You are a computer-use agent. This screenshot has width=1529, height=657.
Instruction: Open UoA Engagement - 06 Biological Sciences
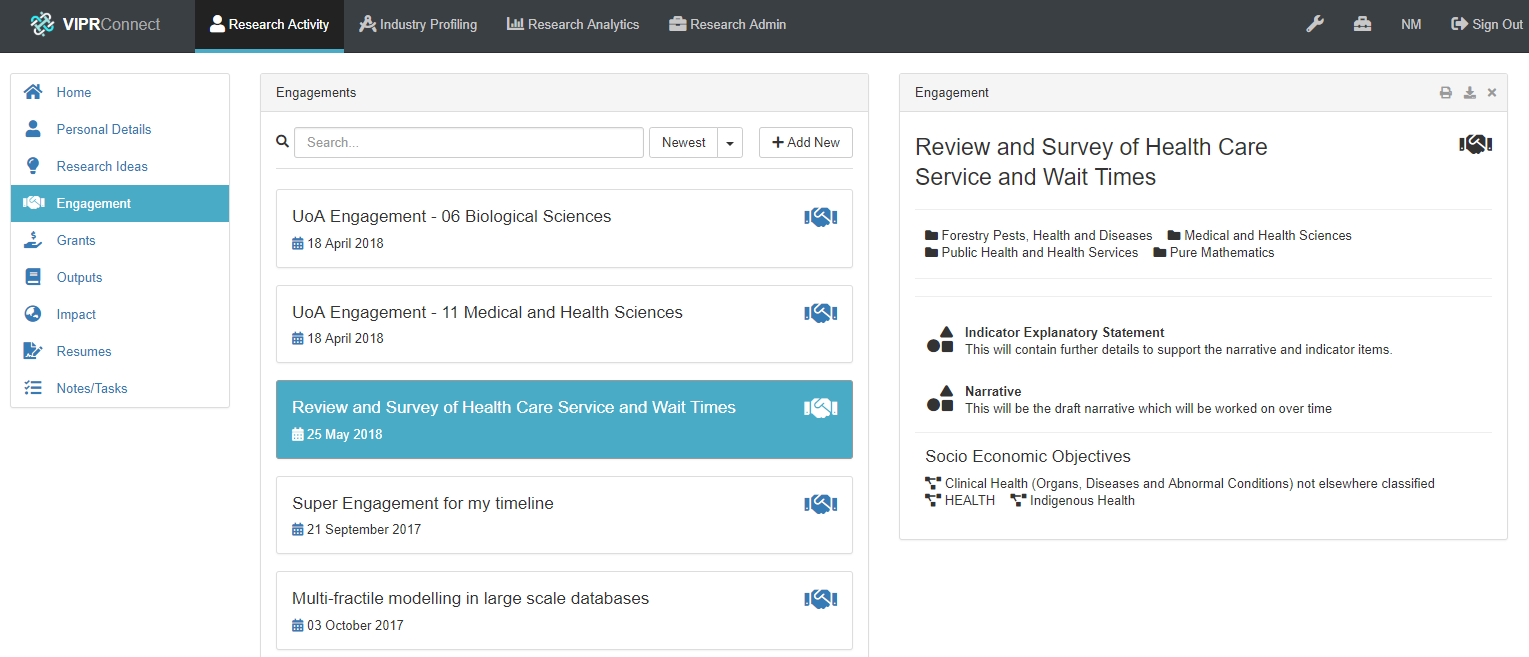(x=564, y=228)
